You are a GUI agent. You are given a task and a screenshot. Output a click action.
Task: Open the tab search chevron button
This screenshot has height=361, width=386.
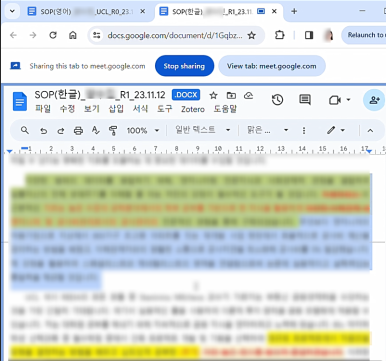coord(12,11)
